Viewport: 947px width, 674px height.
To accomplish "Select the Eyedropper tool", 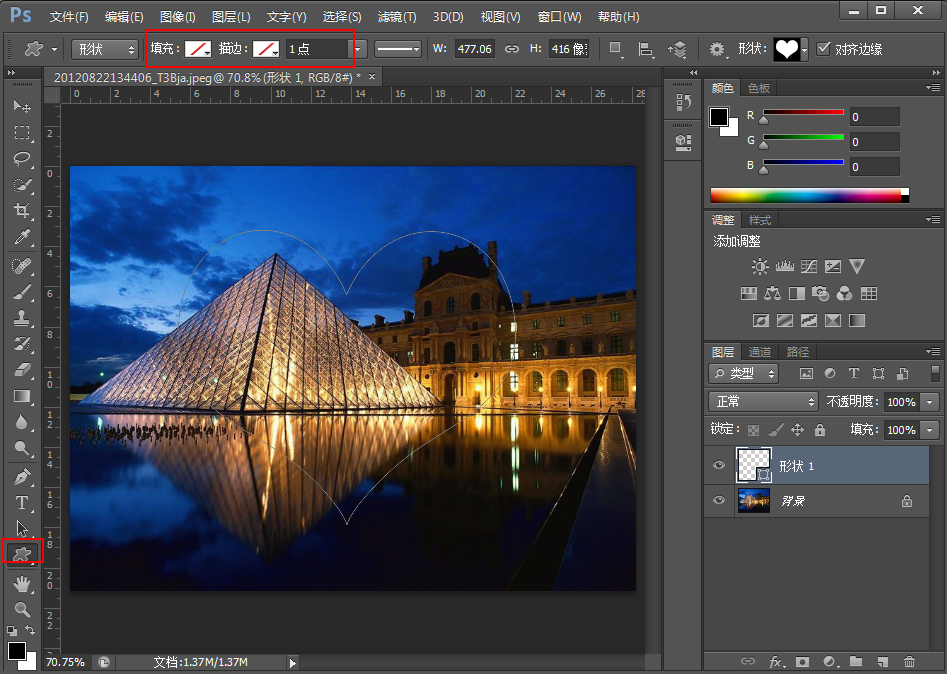I will tap(21, 237).
